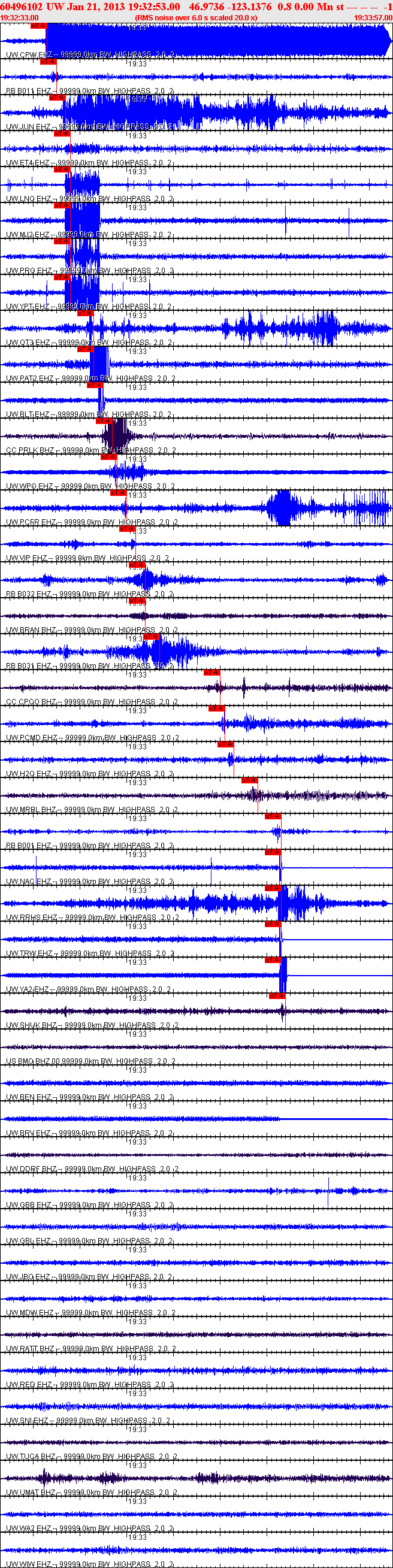Select the UW.YA2.EHZ station label
Screen dimensions: 393x1568
coord(28,988)
